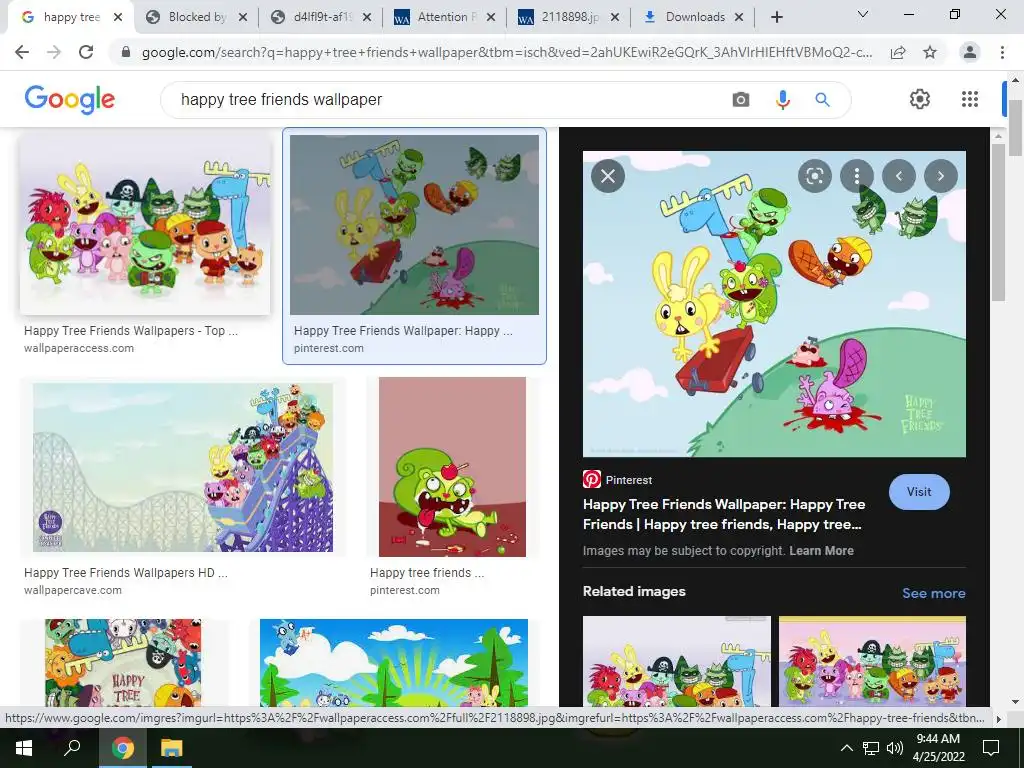
Task: Open second related image with pink background
Action: click(872, 661)
